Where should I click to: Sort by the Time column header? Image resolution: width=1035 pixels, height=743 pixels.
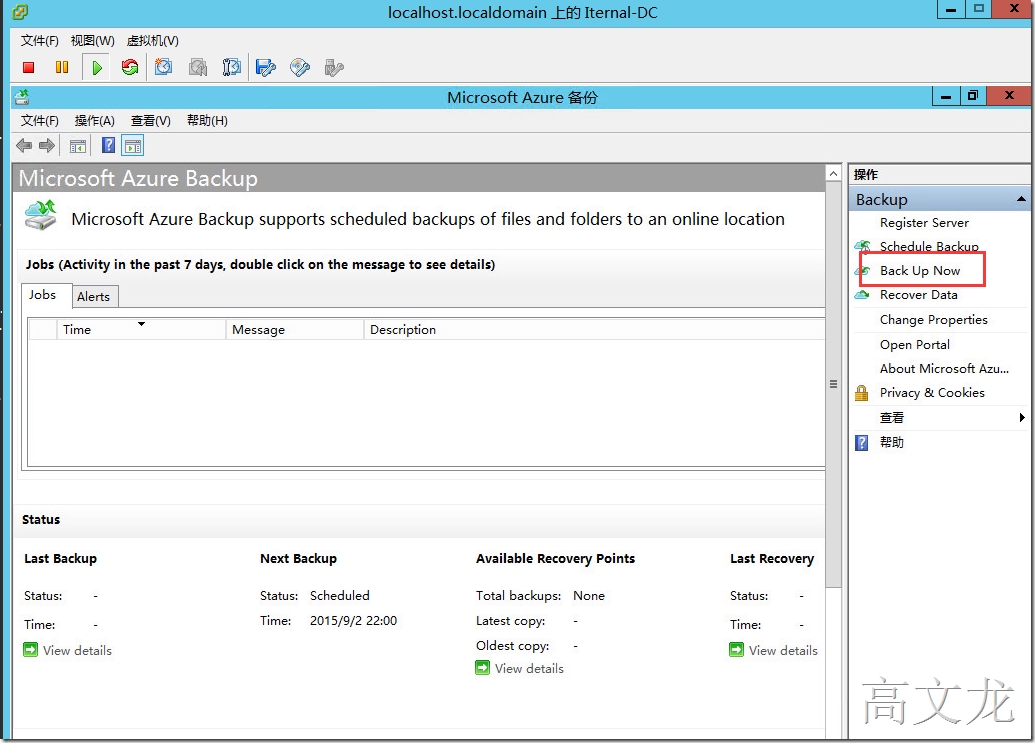tap(141, 329)
